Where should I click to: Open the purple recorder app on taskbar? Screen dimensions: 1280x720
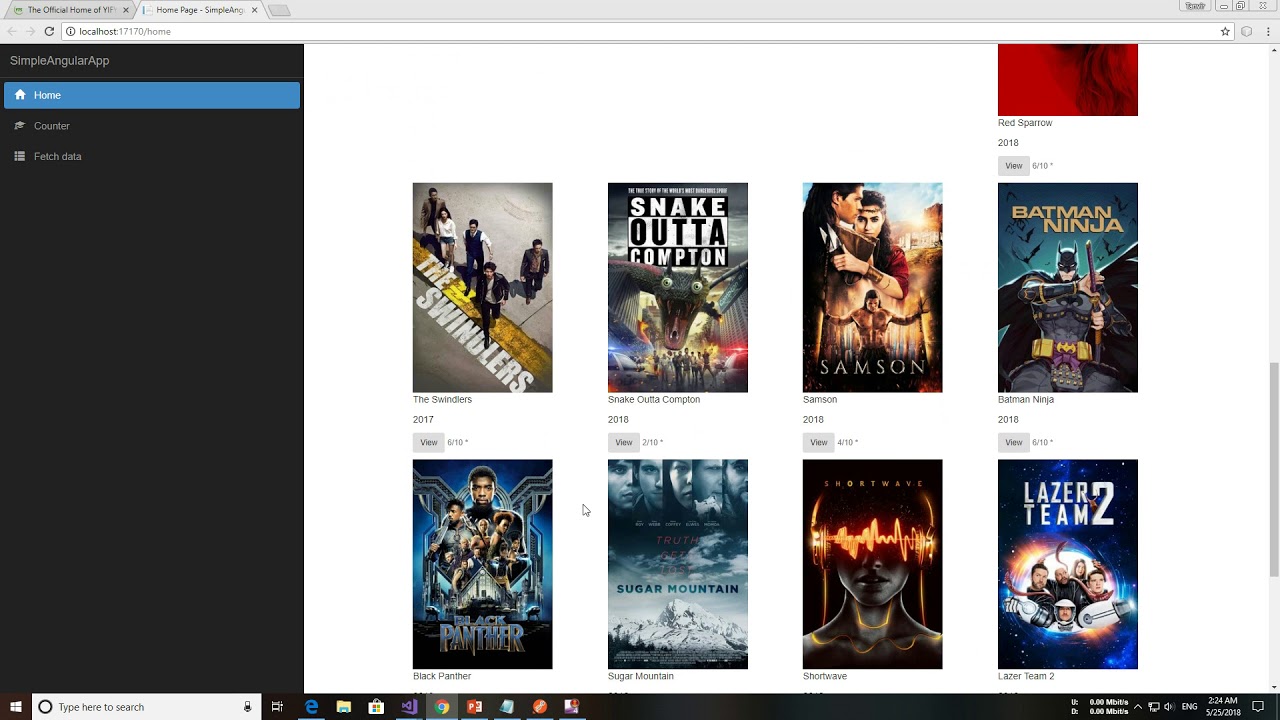coord(571,707)
